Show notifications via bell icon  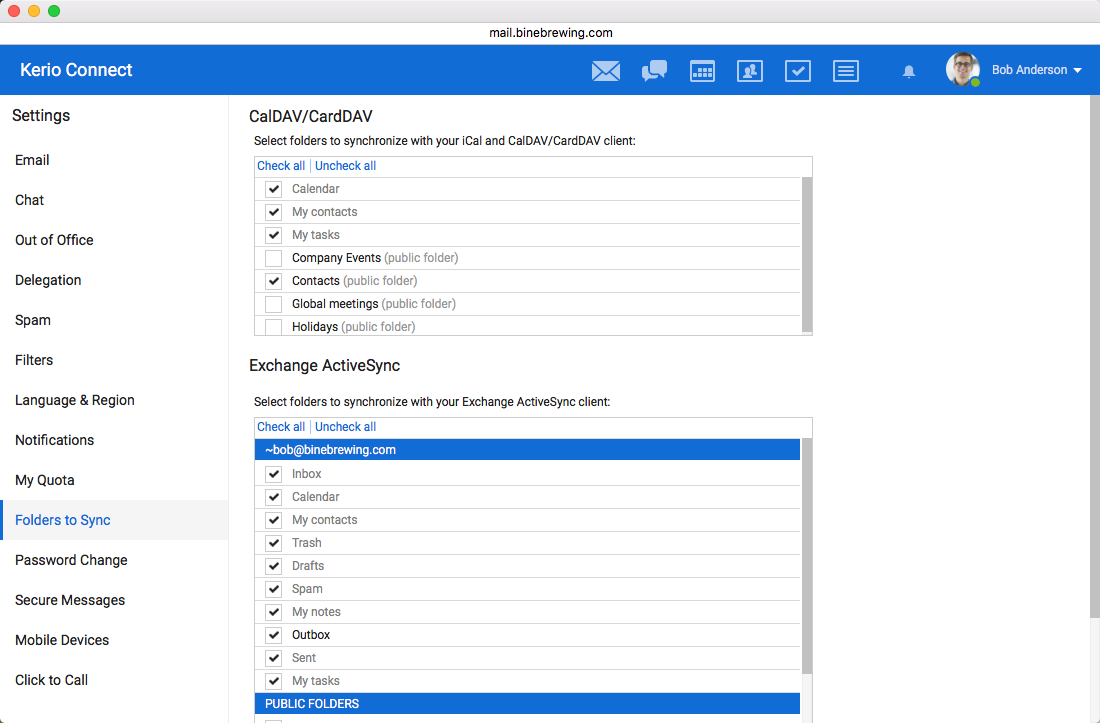[x=908, y=72]
